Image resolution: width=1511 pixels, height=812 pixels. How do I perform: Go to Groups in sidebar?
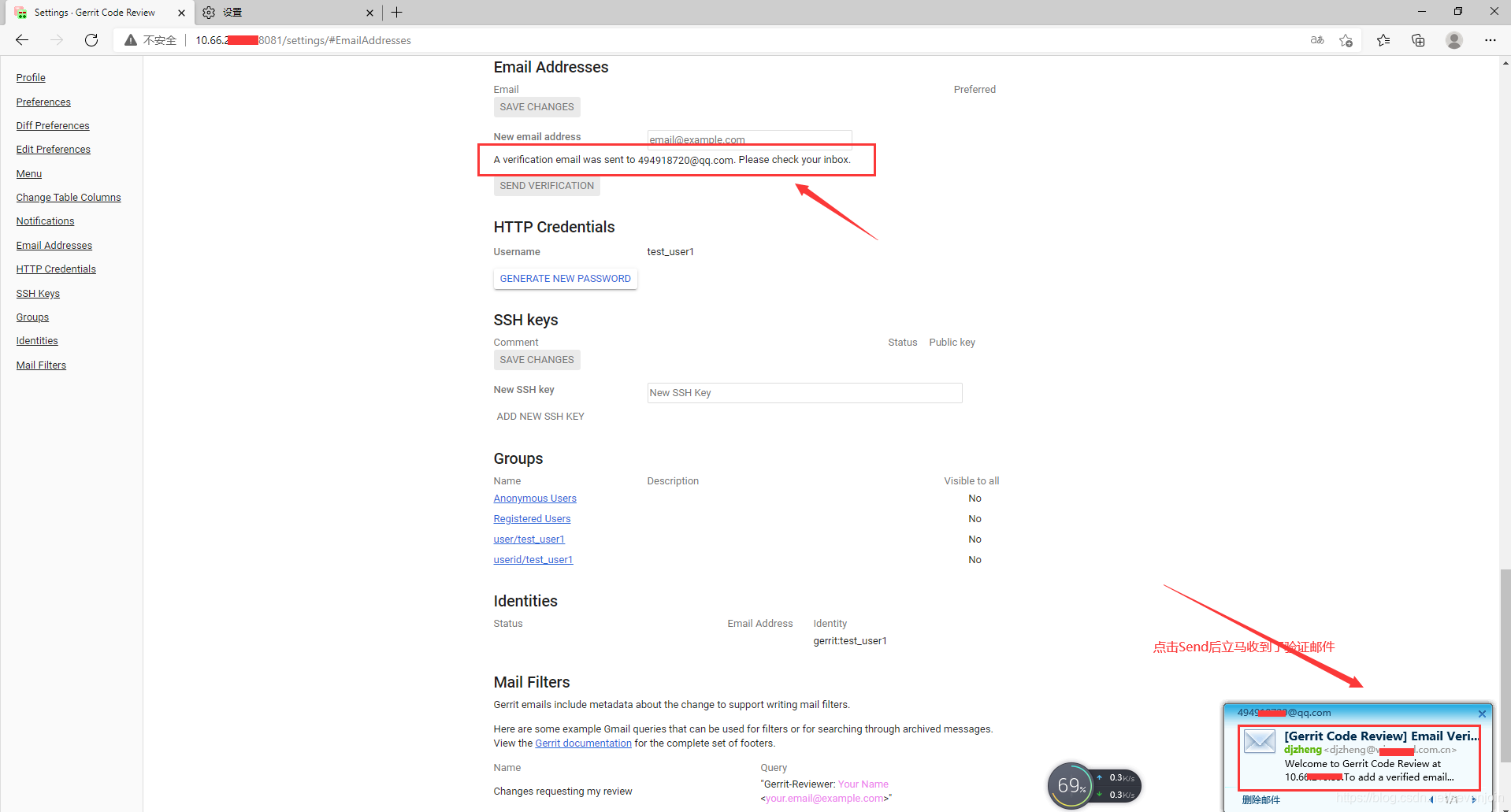[x=32, y=317]
